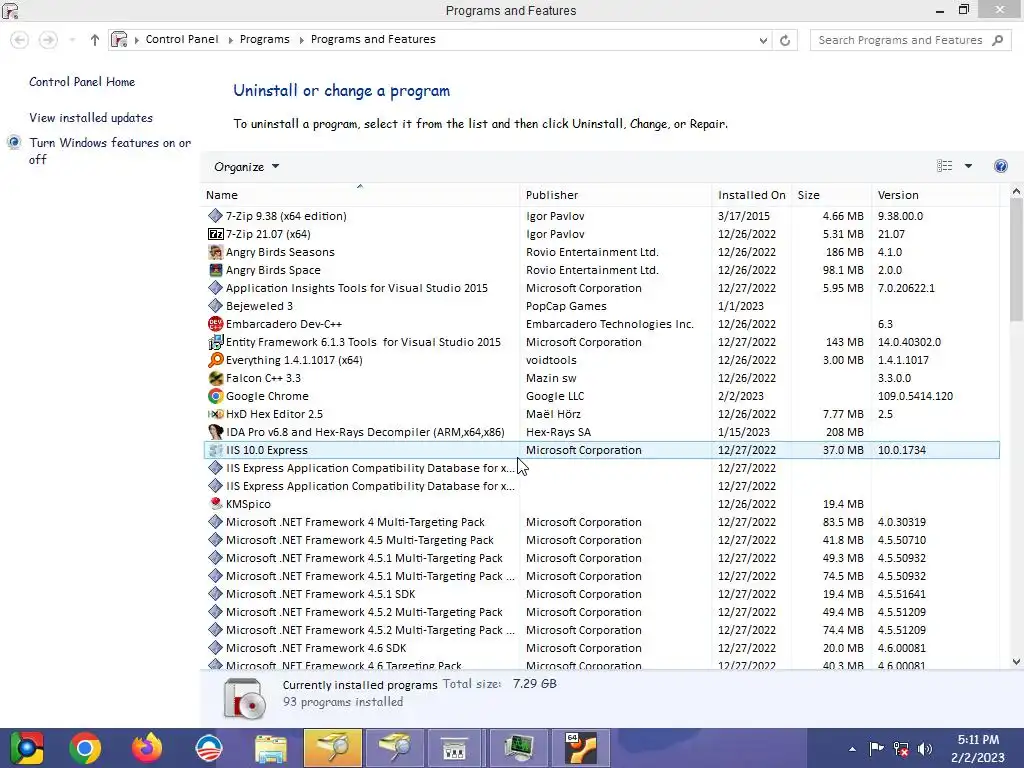Open File Explorer from the taskbar

click(270, 749)
